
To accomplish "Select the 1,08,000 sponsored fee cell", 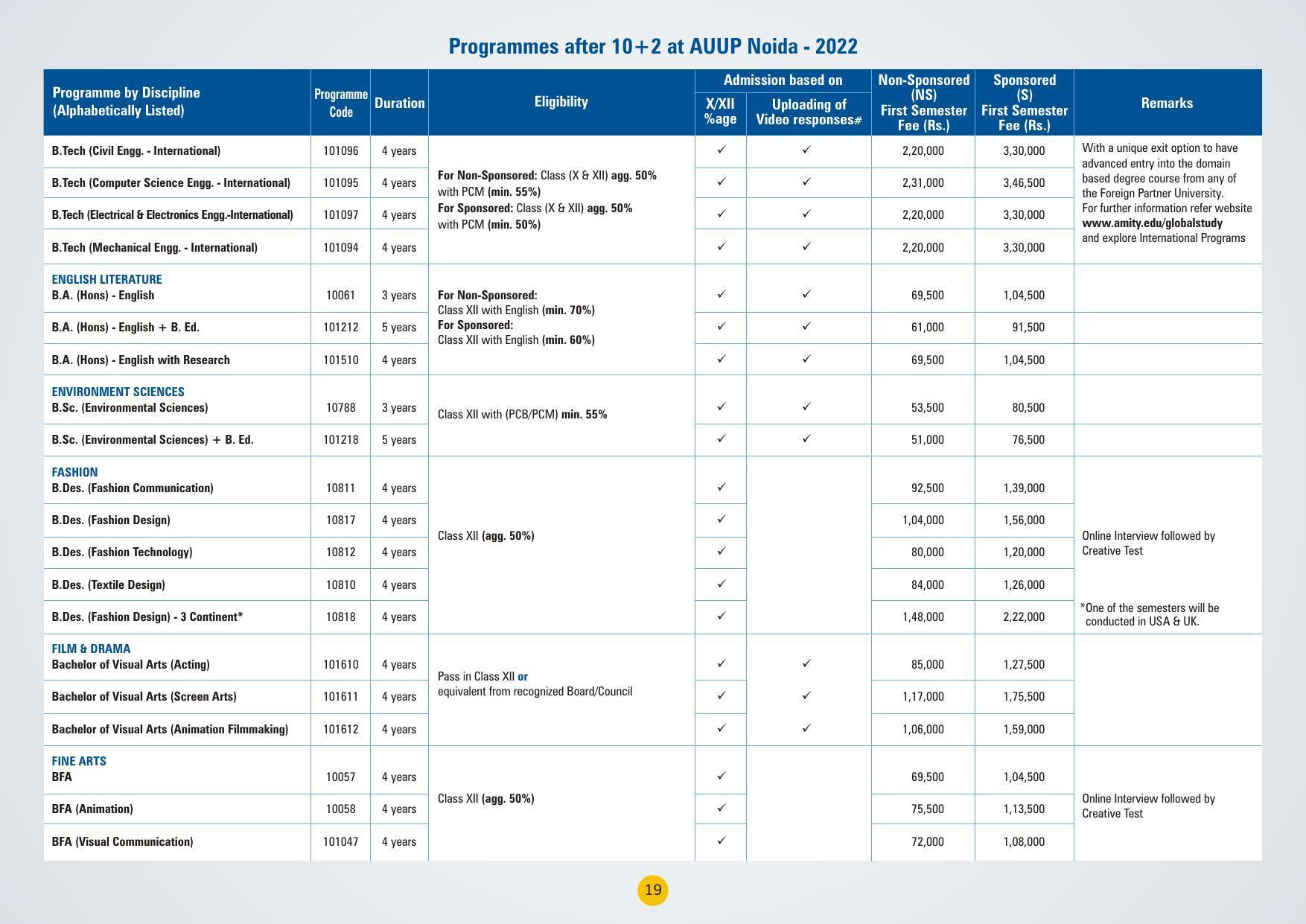I will 1024,841.
